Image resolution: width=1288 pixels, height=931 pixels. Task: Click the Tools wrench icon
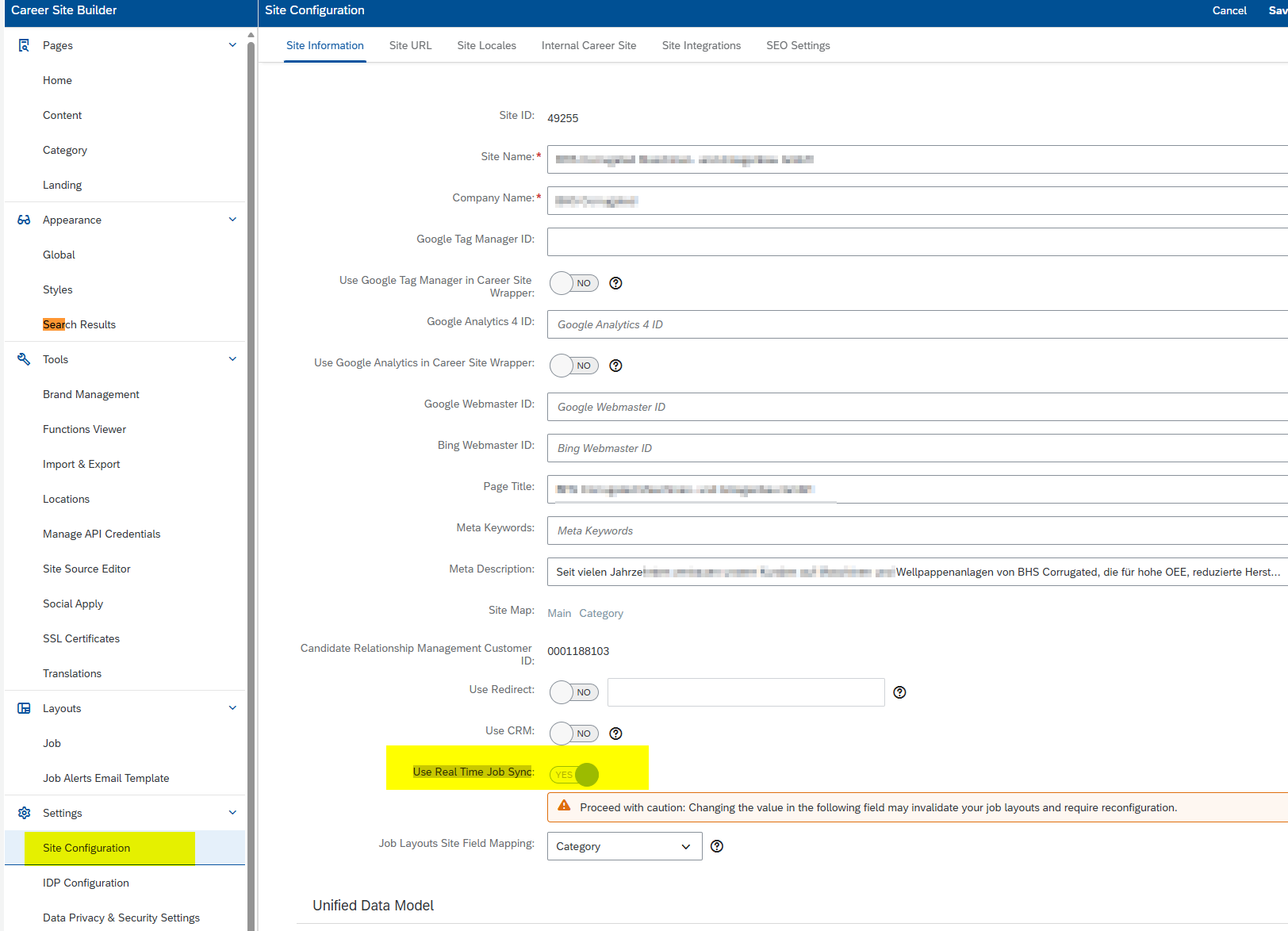tap(24, 359)
